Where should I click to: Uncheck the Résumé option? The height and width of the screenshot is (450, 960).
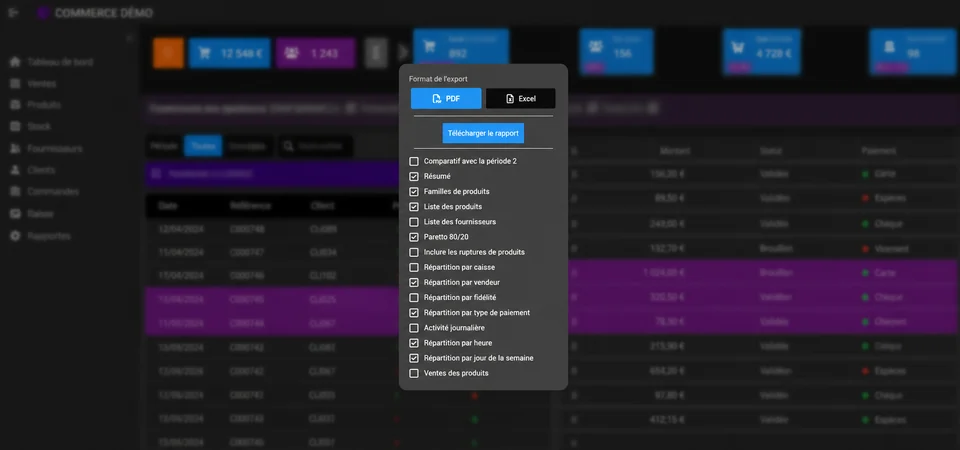[x=414, y=176]
